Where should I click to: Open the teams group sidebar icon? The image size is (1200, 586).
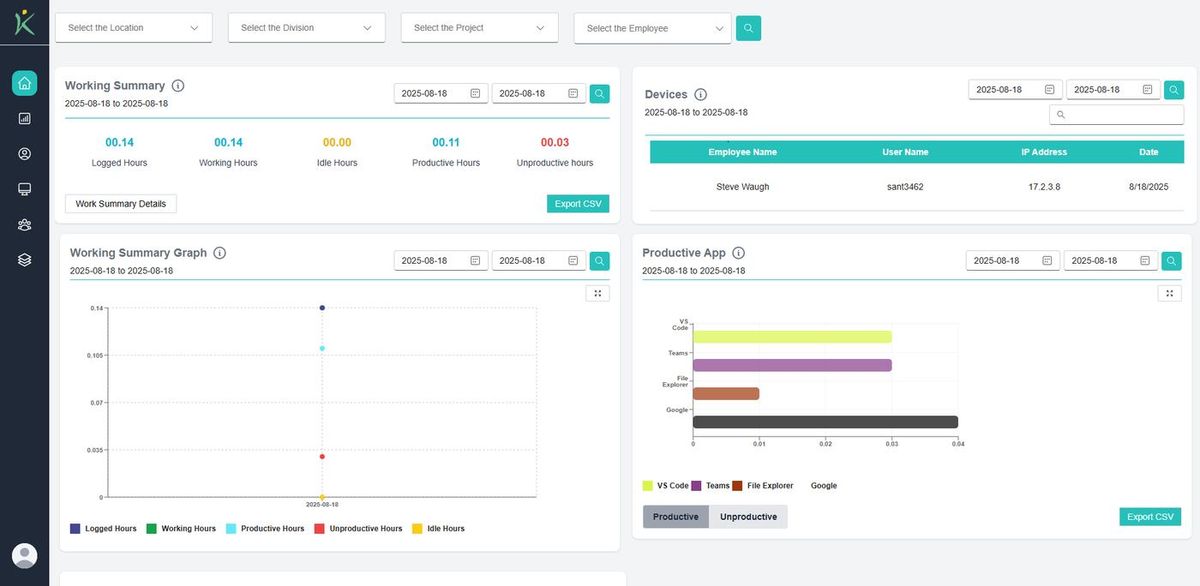click(x=24, y=225)
